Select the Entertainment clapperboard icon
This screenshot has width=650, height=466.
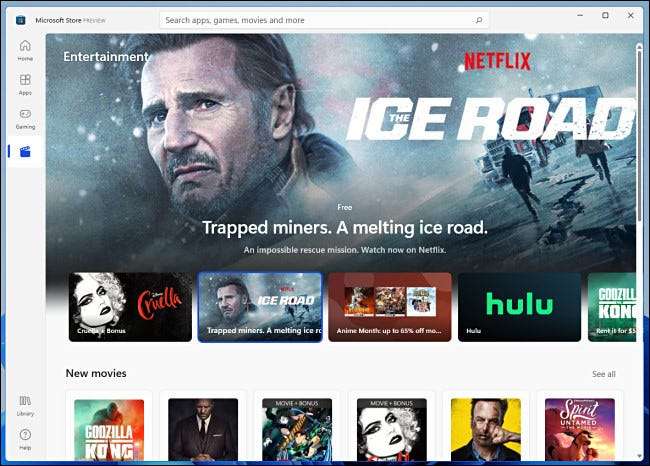(25, 152)
